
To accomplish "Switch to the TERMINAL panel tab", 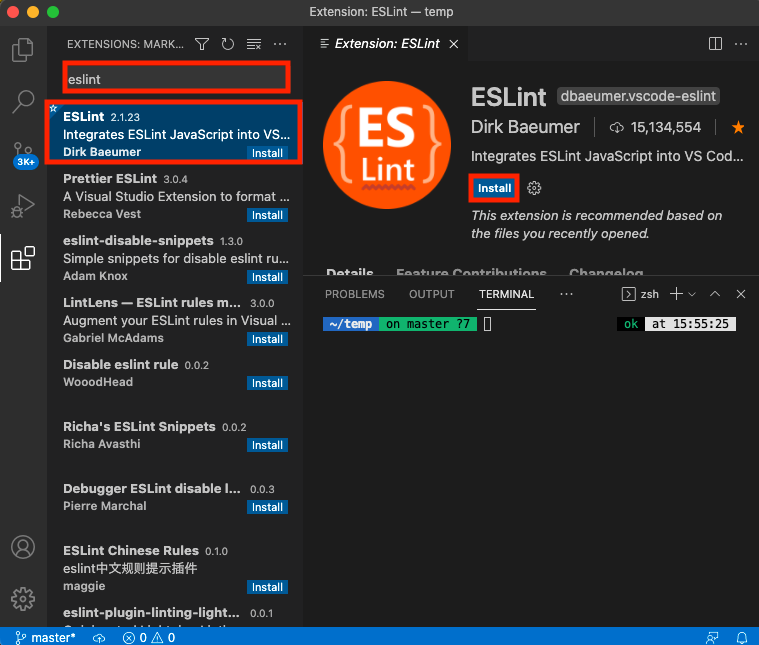I will coord(506,294).
